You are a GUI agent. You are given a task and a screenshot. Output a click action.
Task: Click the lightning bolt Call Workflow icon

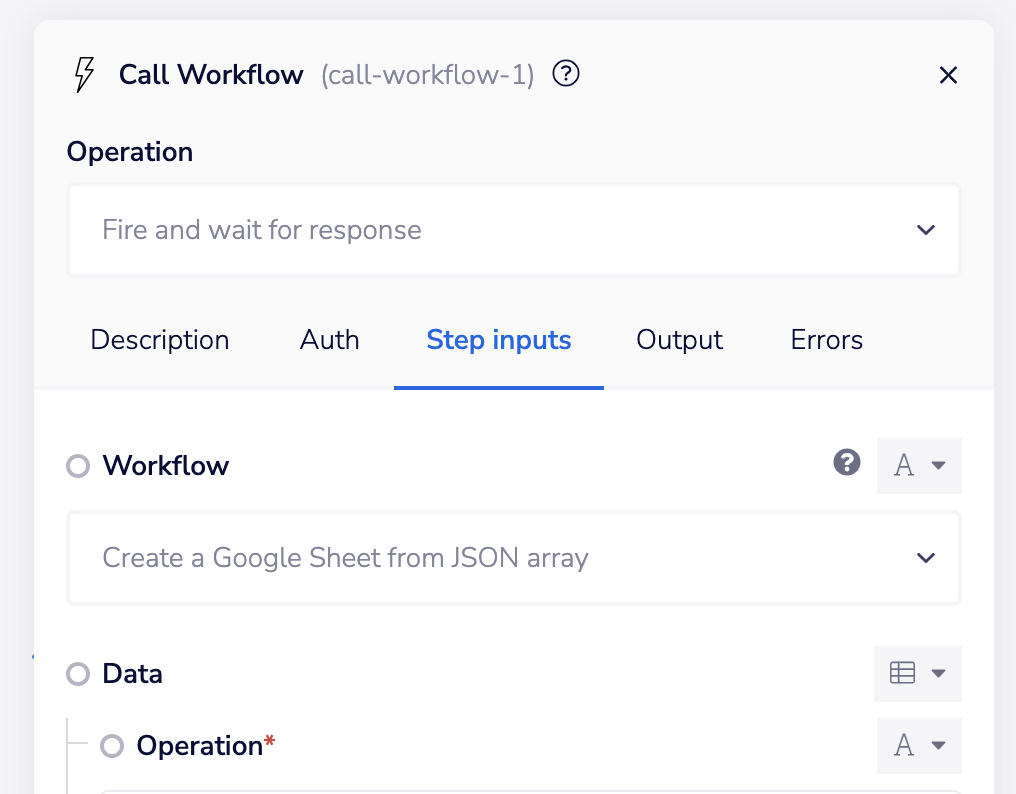[86, 75]
